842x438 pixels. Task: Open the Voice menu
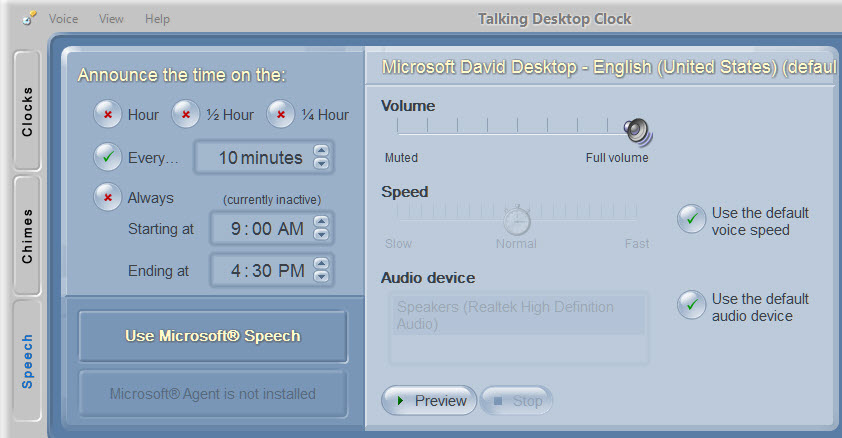tap(63, 19)
